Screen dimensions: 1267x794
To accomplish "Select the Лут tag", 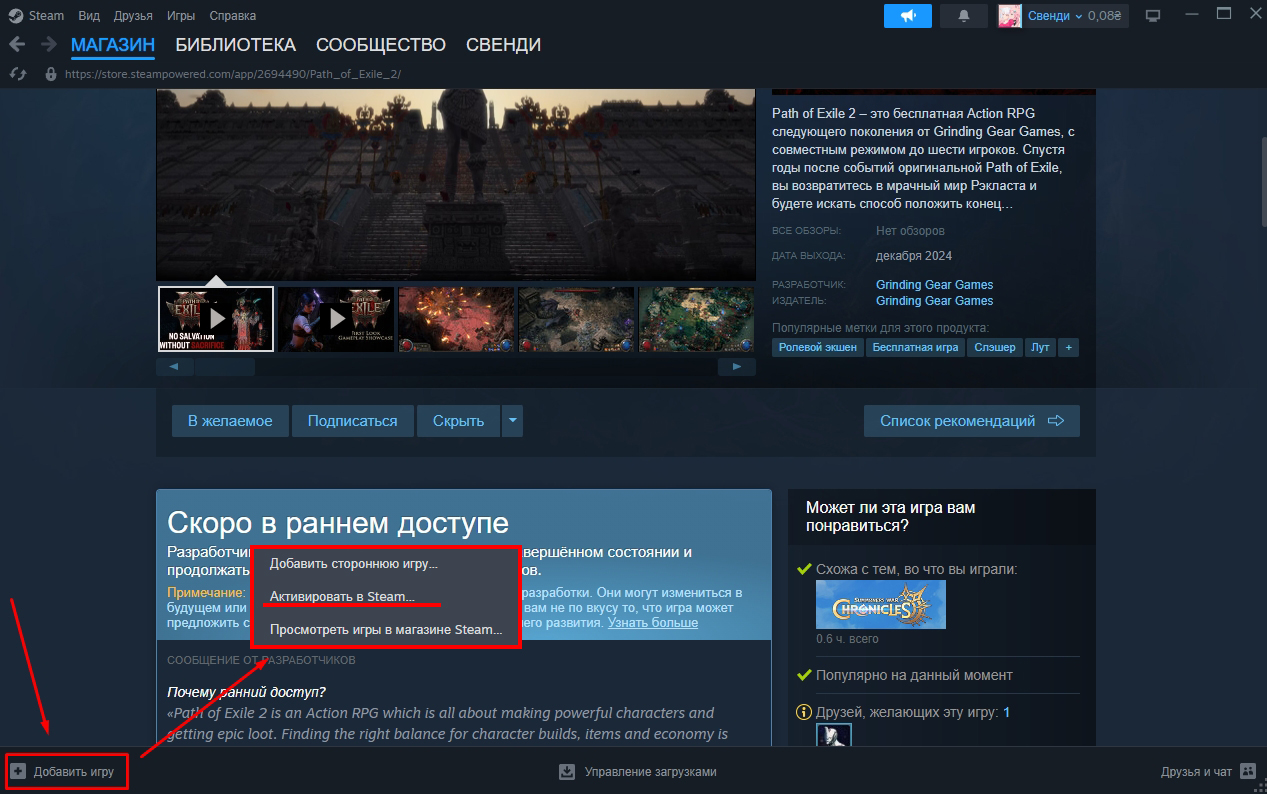I will (x=1041, y=347).
